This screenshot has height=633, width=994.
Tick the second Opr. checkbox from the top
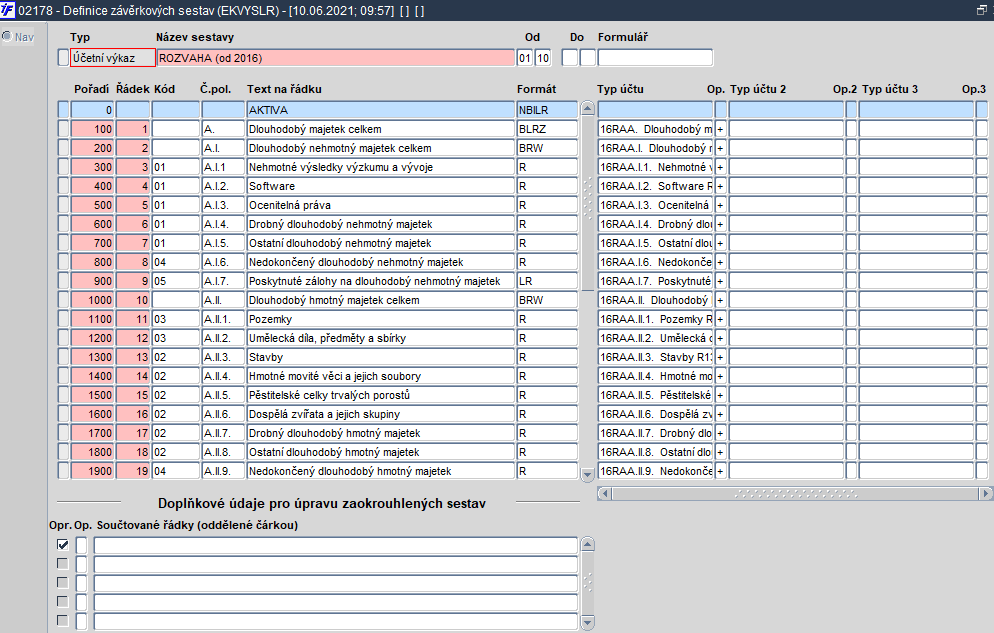coord(63,563)
